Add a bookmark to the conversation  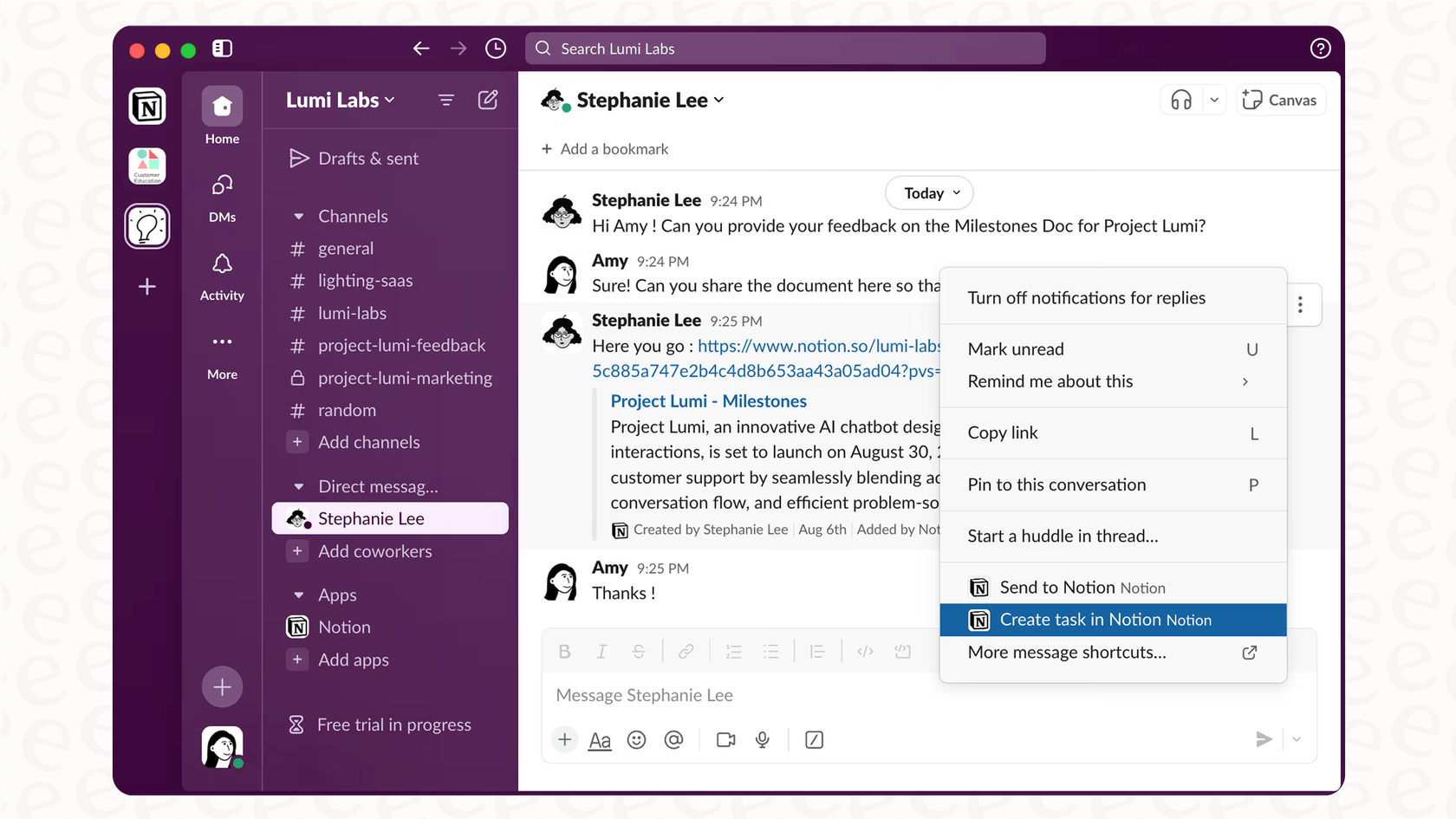(x=604, y=148)
